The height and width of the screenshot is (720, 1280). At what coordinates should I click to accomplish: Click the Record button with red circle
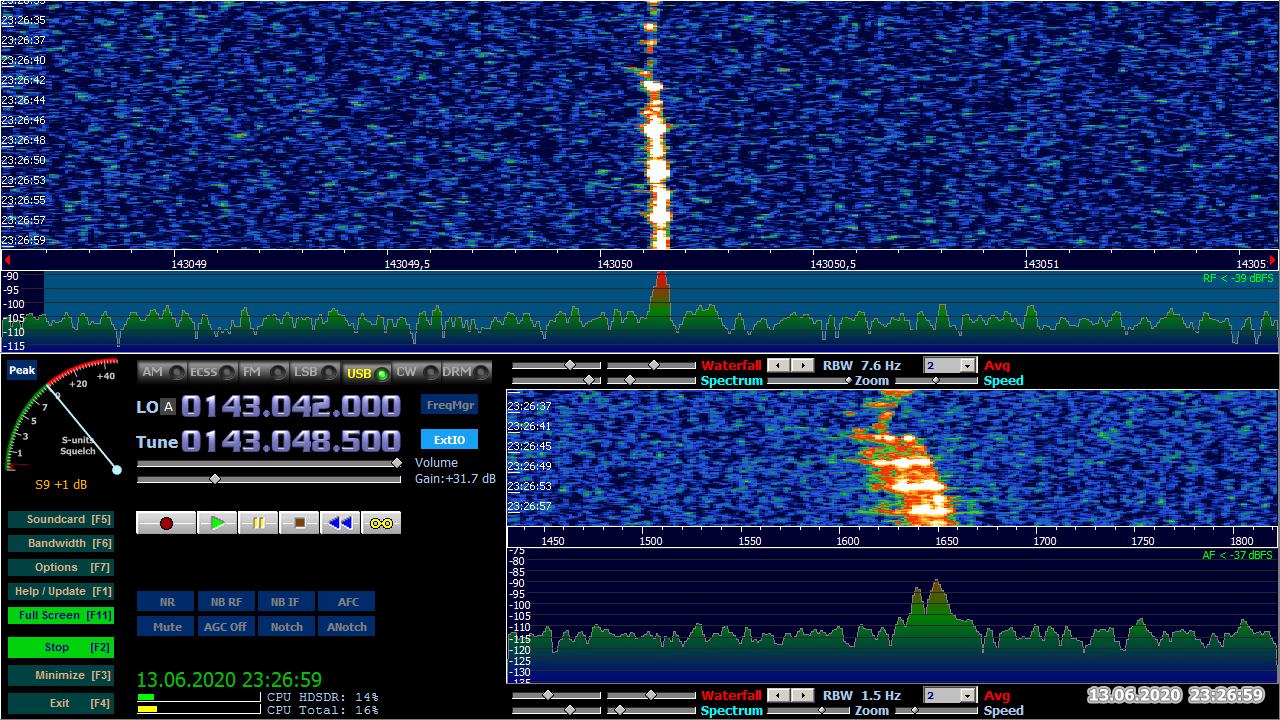coord(166,523)
